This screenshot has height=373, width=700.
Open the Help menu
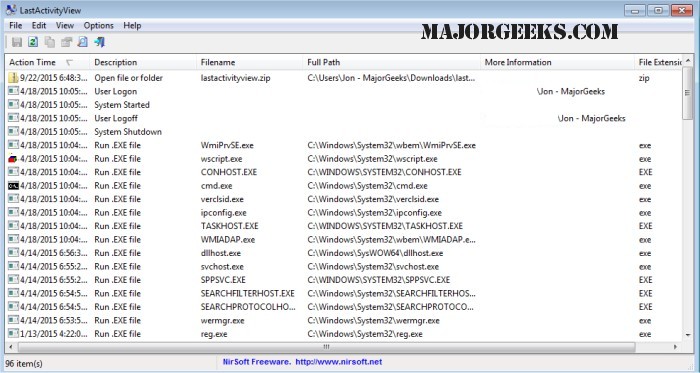point(132,25)
